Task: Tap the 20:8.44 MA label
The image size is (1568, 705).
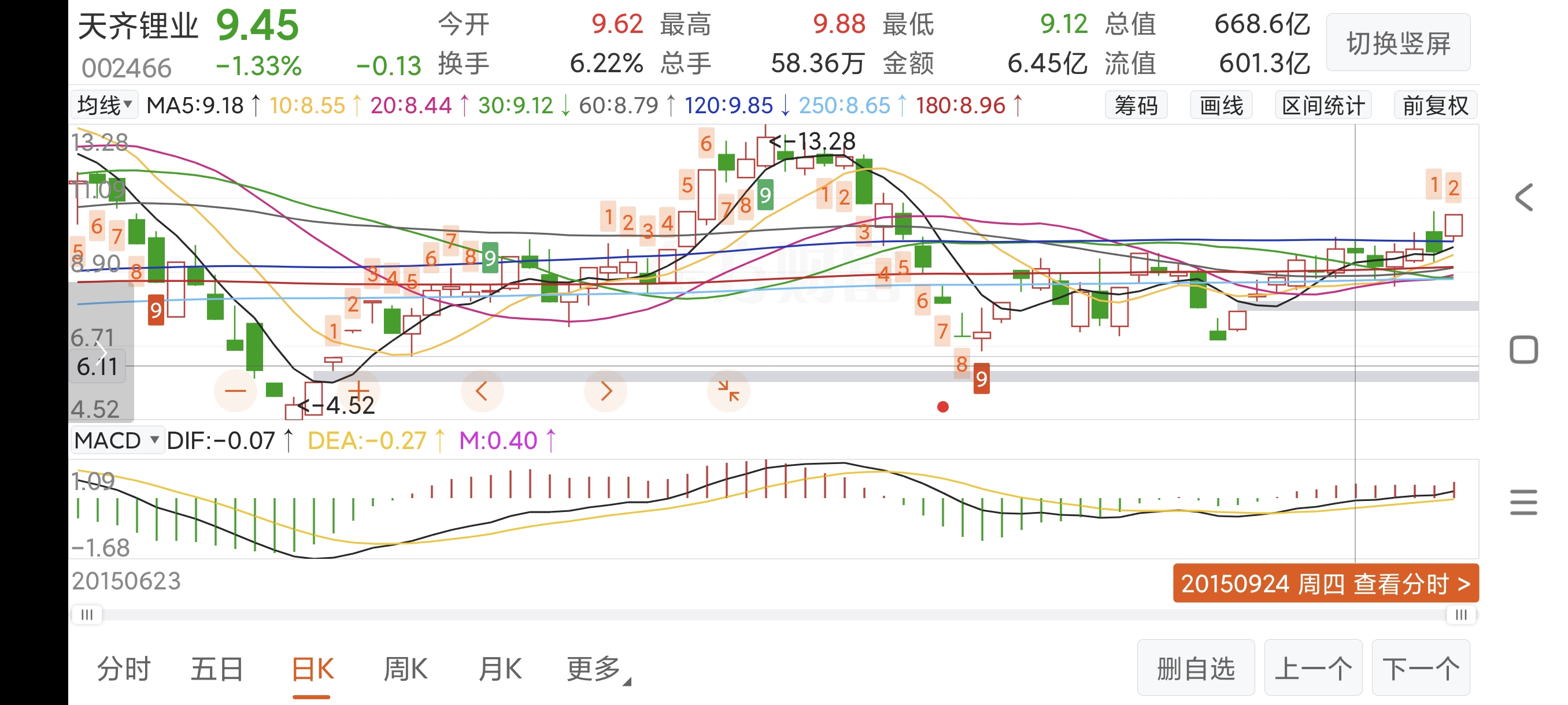Action: (420, 106)
